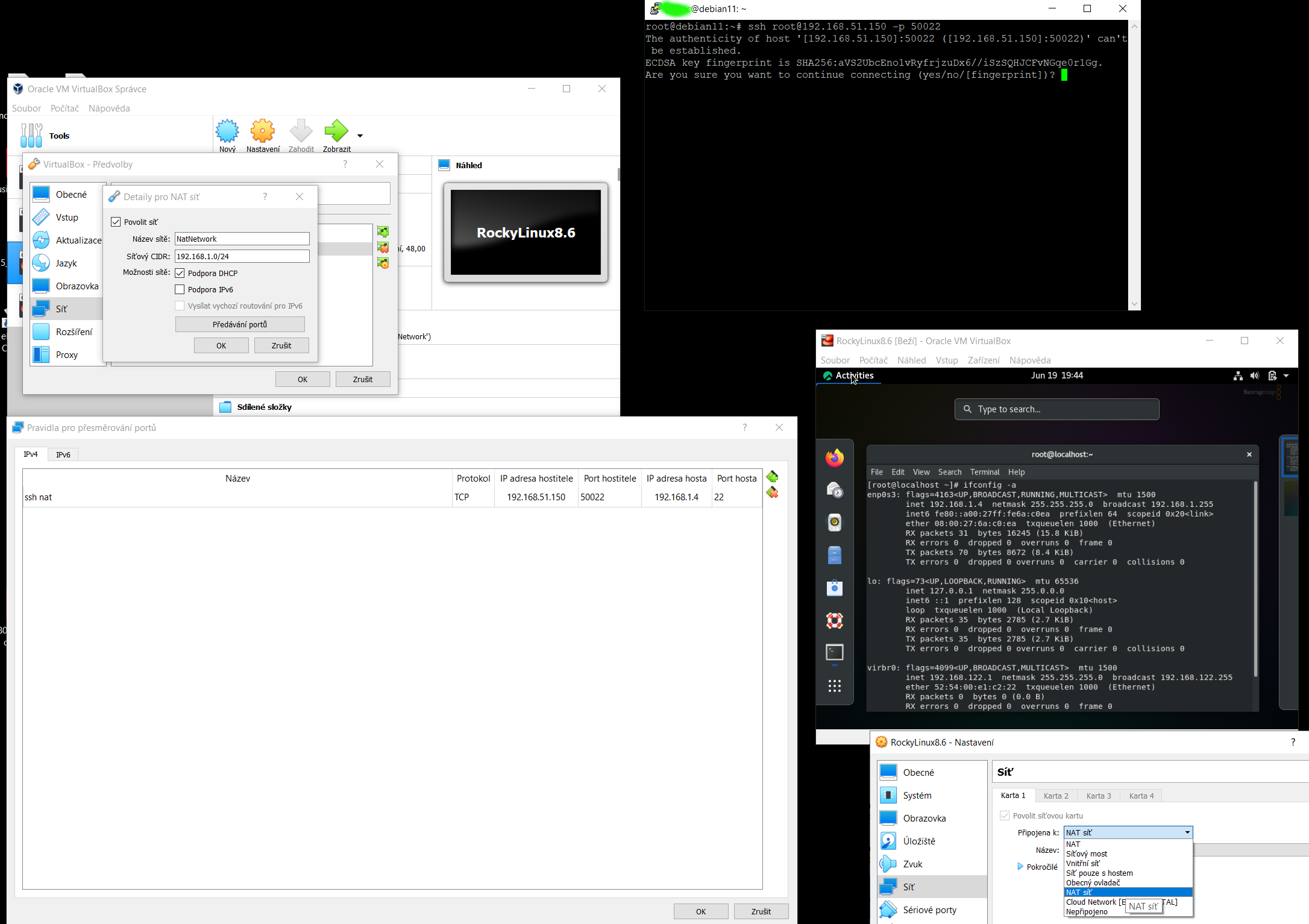Click edit NAT network icon in preferences
The width and height of the screenshot is (1309, 924).
(383, 263)
